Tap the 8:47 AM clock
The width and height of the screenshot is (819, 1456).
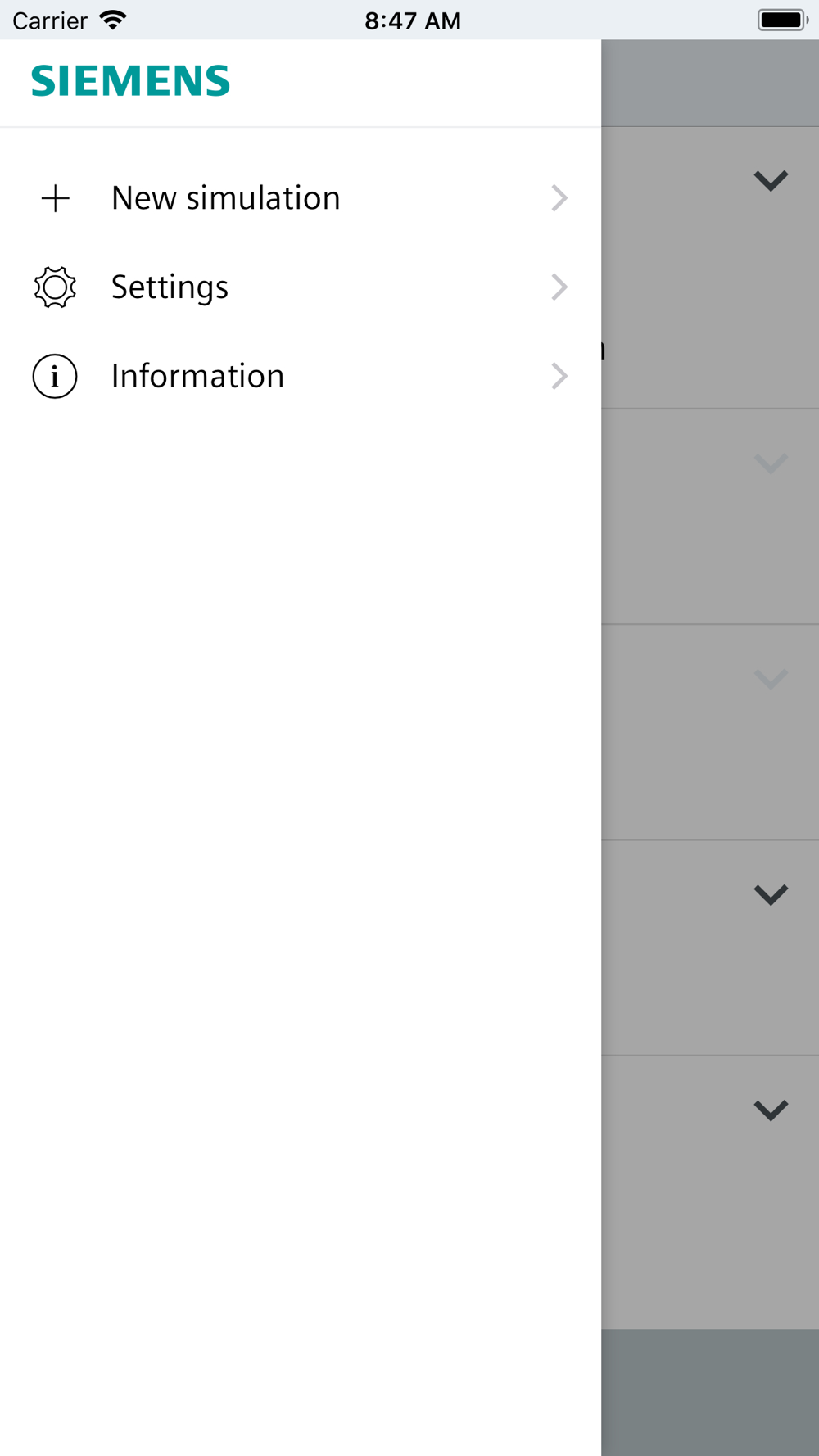(413, 20)
